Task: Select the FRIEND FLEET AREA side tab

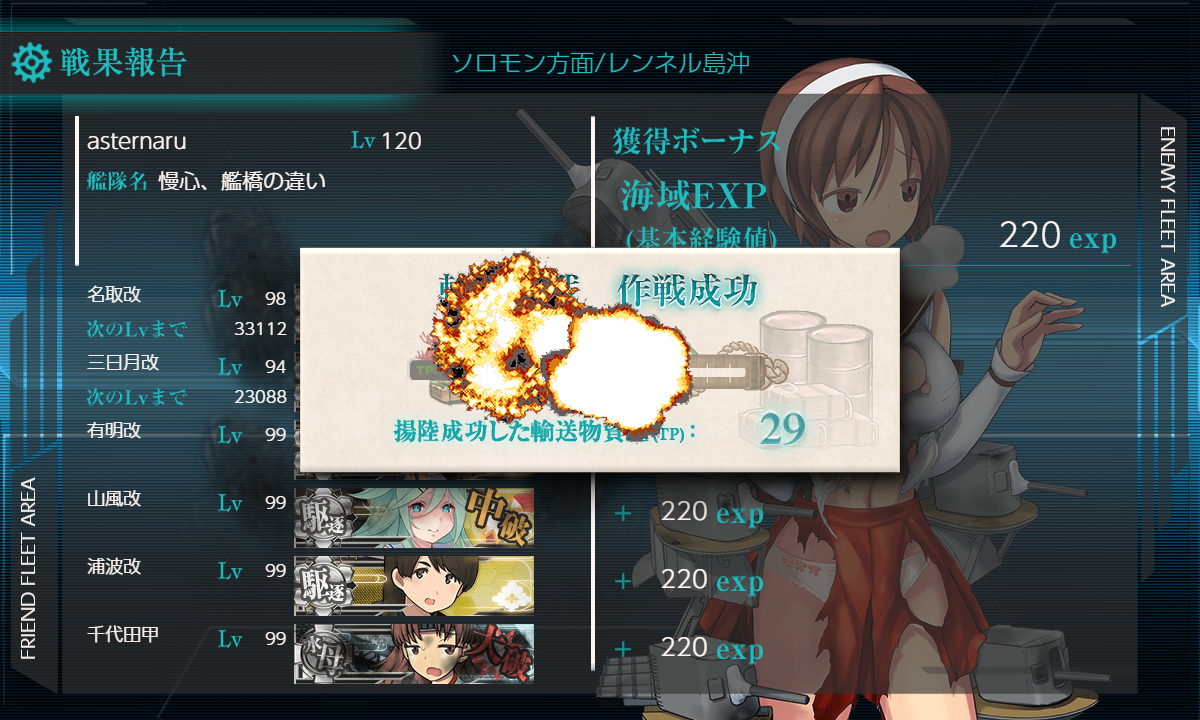Action: 28,568
